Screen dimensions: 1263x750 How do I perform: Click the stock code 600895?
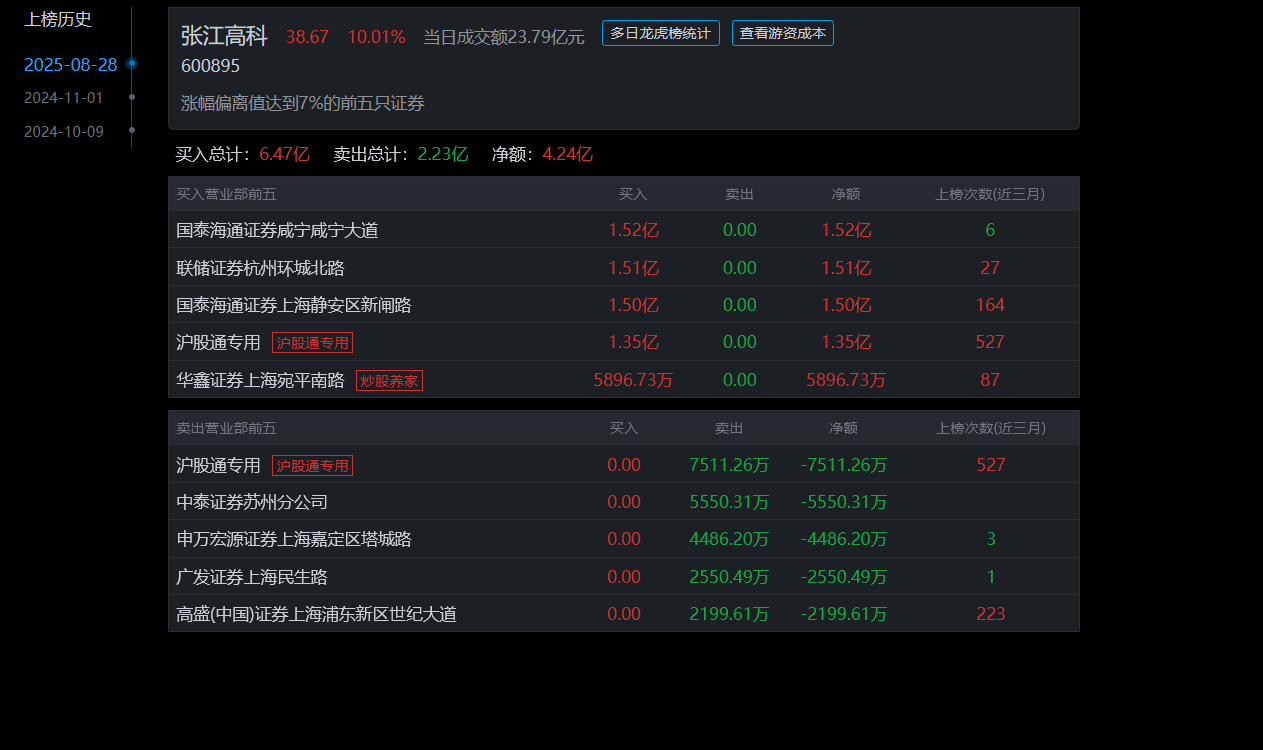coord(210,66)
